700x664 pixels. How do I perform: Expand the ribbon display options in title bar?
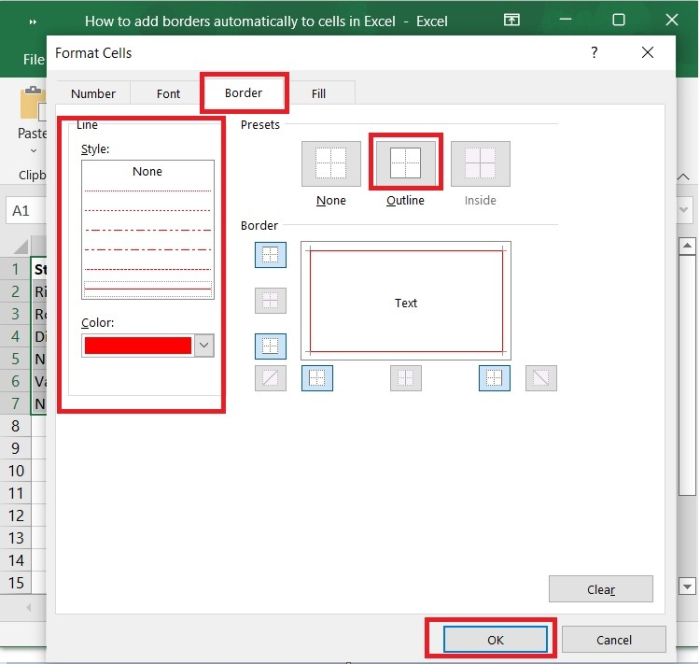(512, 20)
